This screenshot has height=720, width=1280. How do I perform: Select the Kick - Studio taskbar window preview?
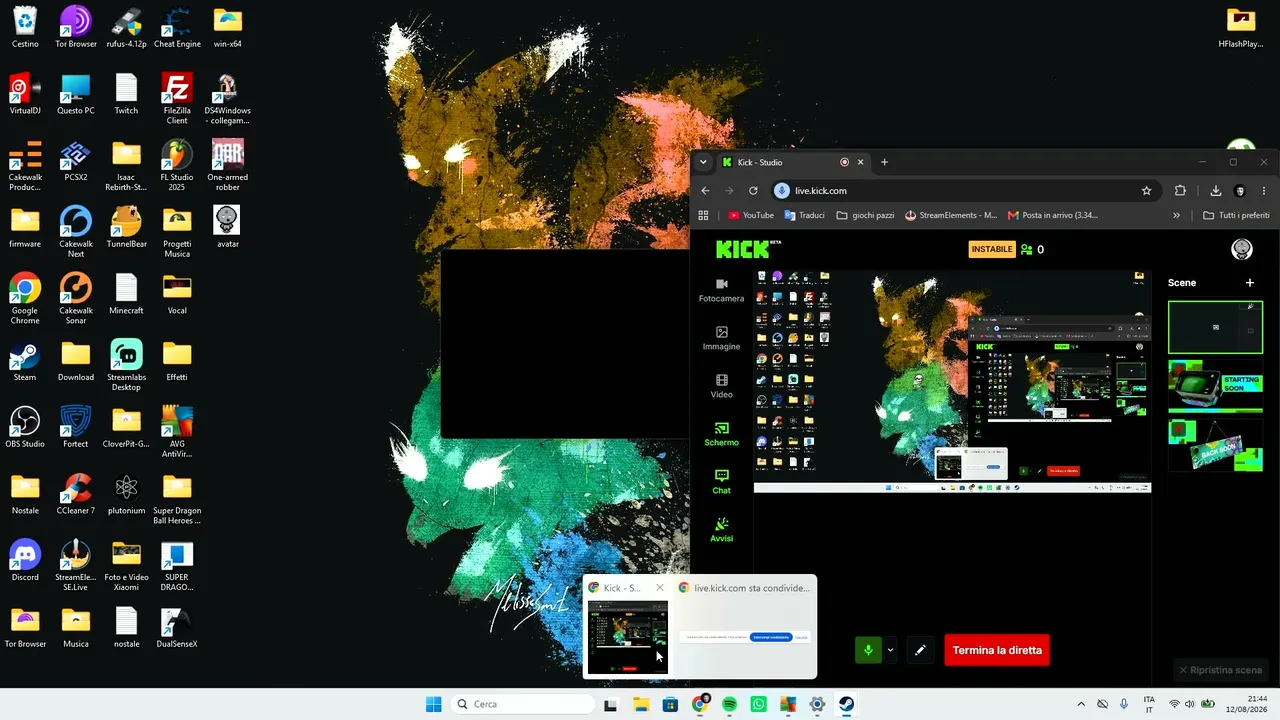pyautogui.click(x=627, y=628)
